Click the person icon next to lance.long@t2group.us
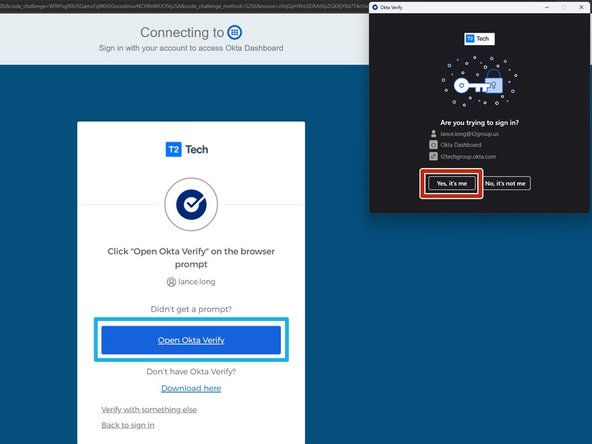592x444 pixels. pos(433,134)
